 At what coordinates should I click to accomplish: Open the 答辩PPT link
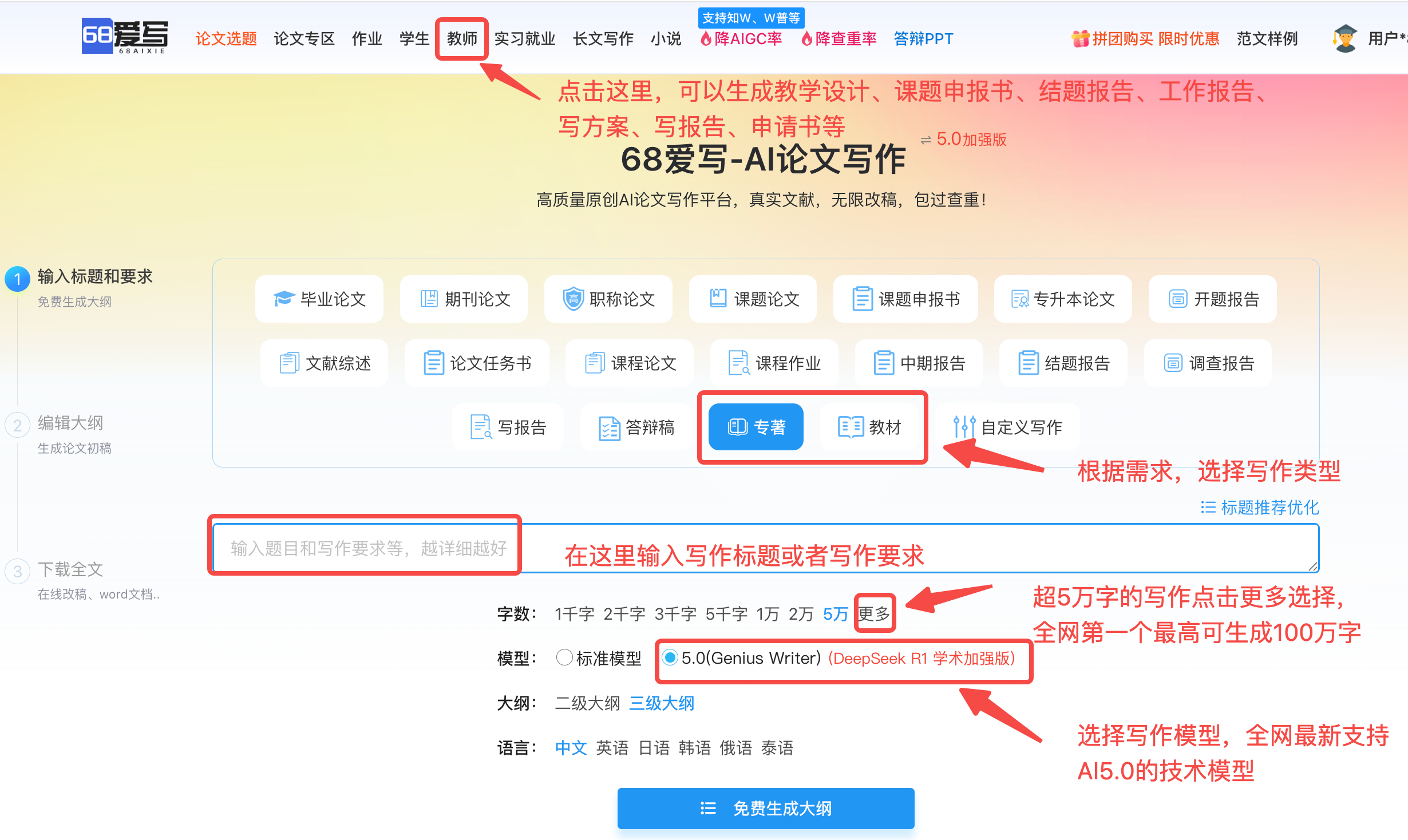click(x=923, y=38)
